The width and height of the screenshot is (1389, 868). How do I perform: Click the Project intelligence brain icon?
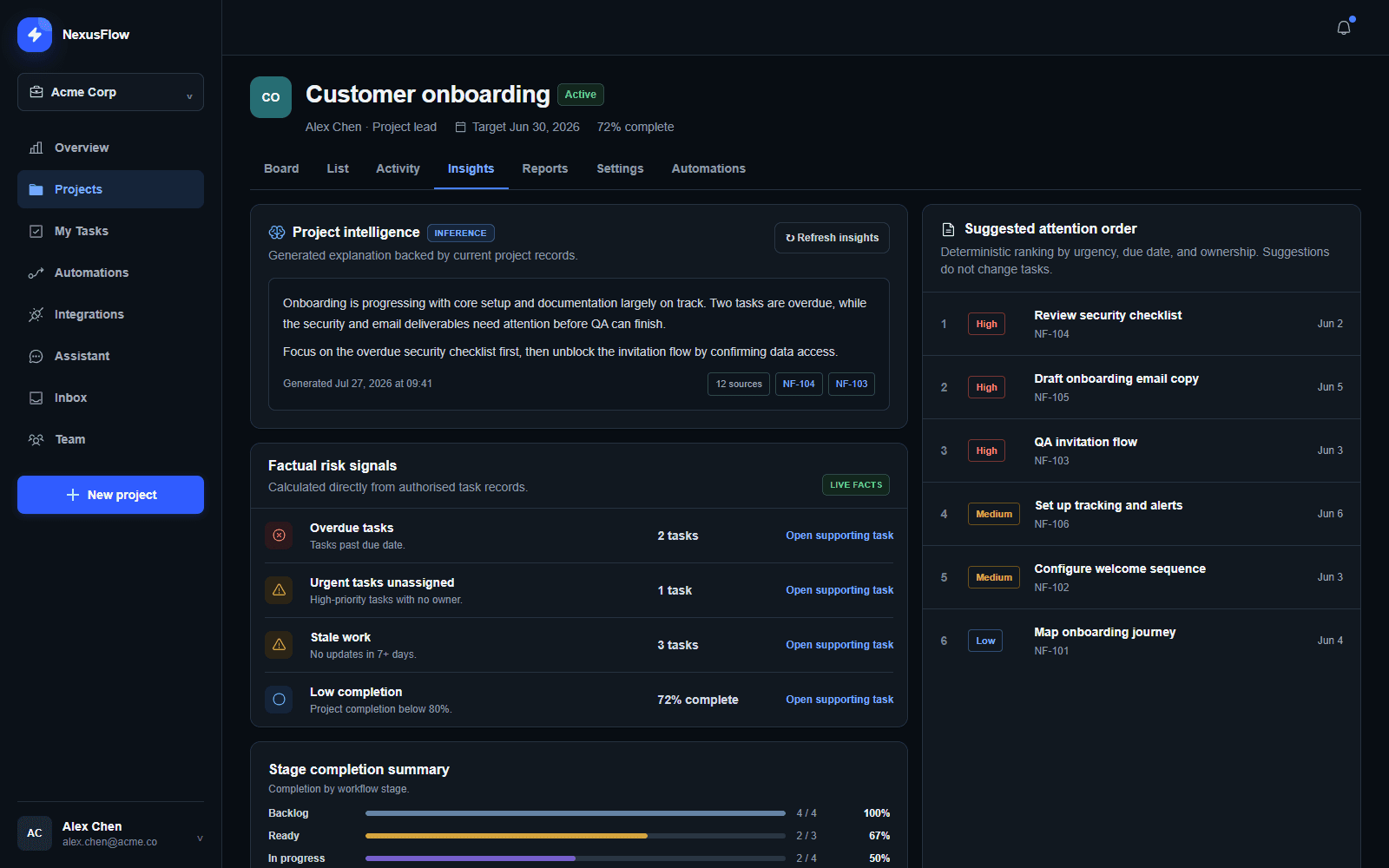277,233
